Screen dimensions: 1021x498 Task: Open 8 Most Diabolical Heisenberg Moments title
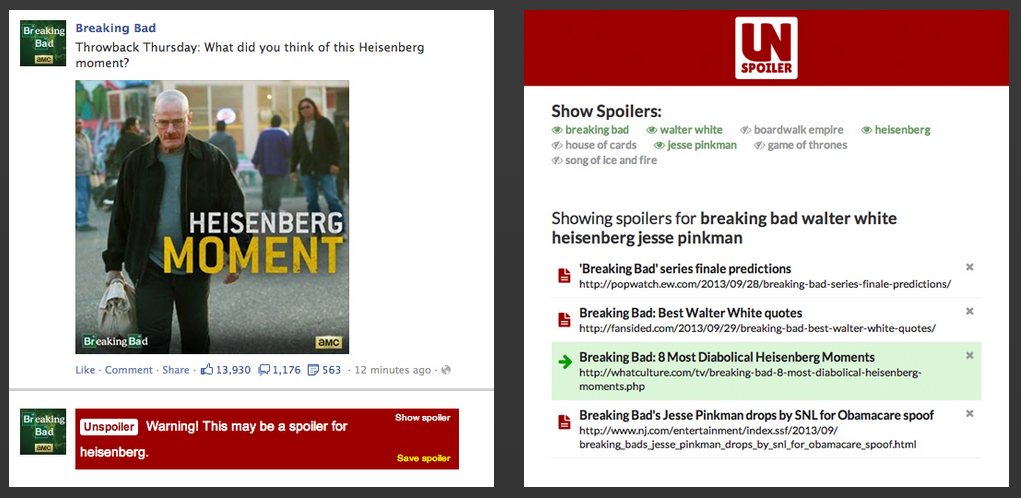tap(727, 357)
